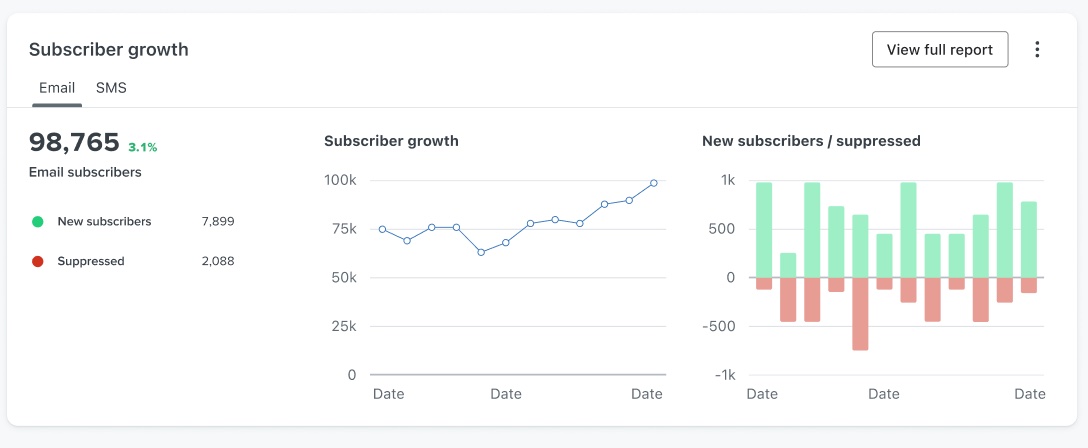Screen dimensions: 1088x448
Task: Click the 7,899 new subscribers value
Action: [218, 222]
